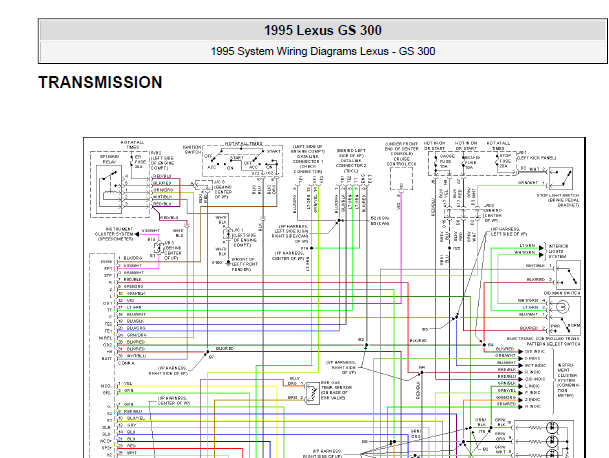Click the O/D MAIN SWITCH label
Screen dimensions: 609x458
562,293
